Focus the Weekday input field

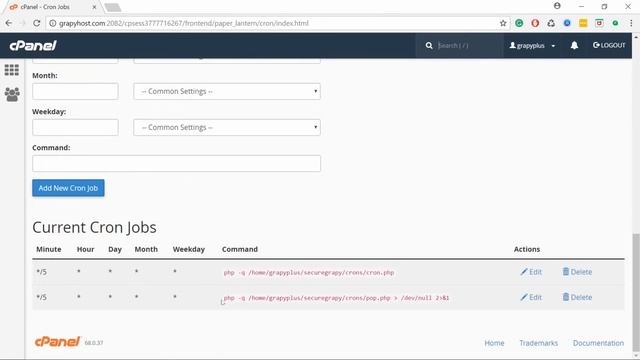[75, 127]
